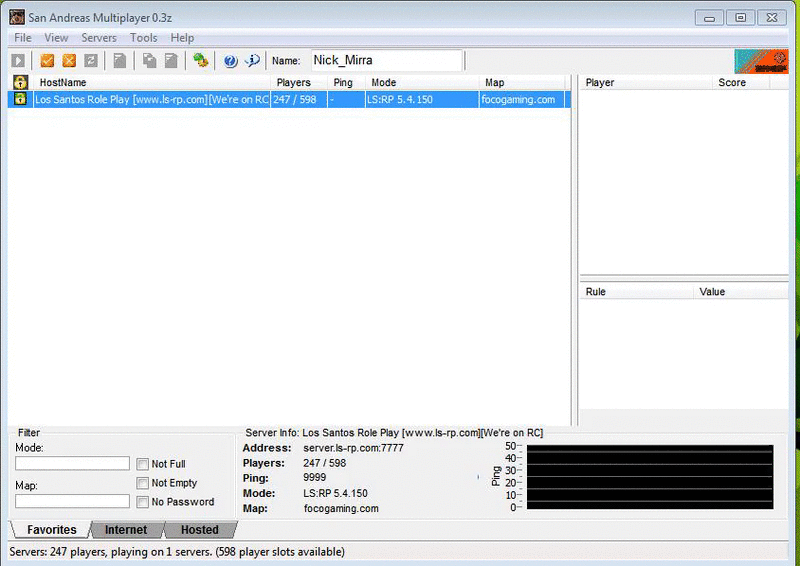Screen dimensions: 800x566
Task: Click the black ping graph area
Action: pyautogui.click(x=650, y=477)
